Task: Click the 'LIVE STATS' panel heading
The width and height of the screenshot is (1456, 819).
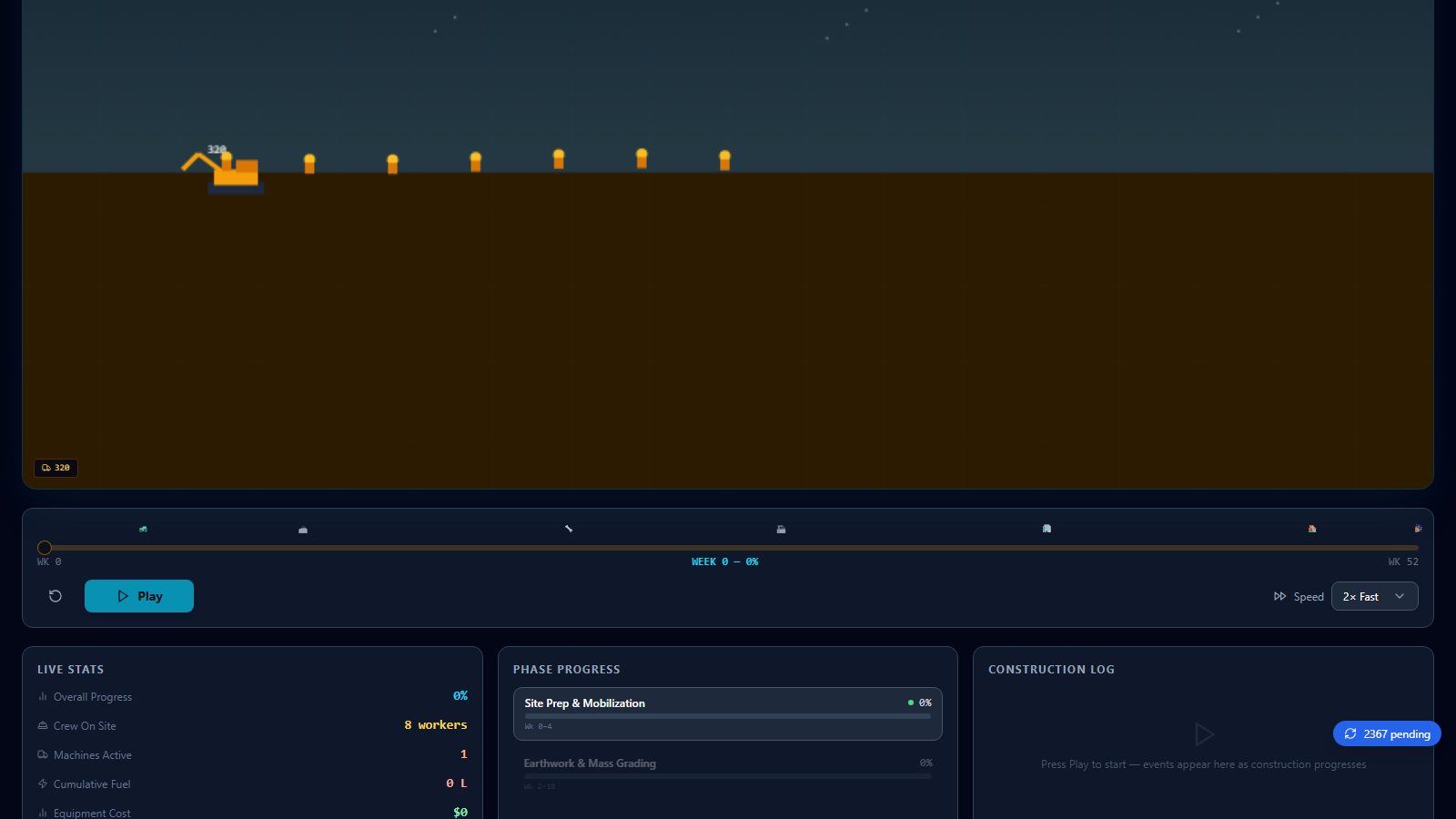Action: [70, 669]
